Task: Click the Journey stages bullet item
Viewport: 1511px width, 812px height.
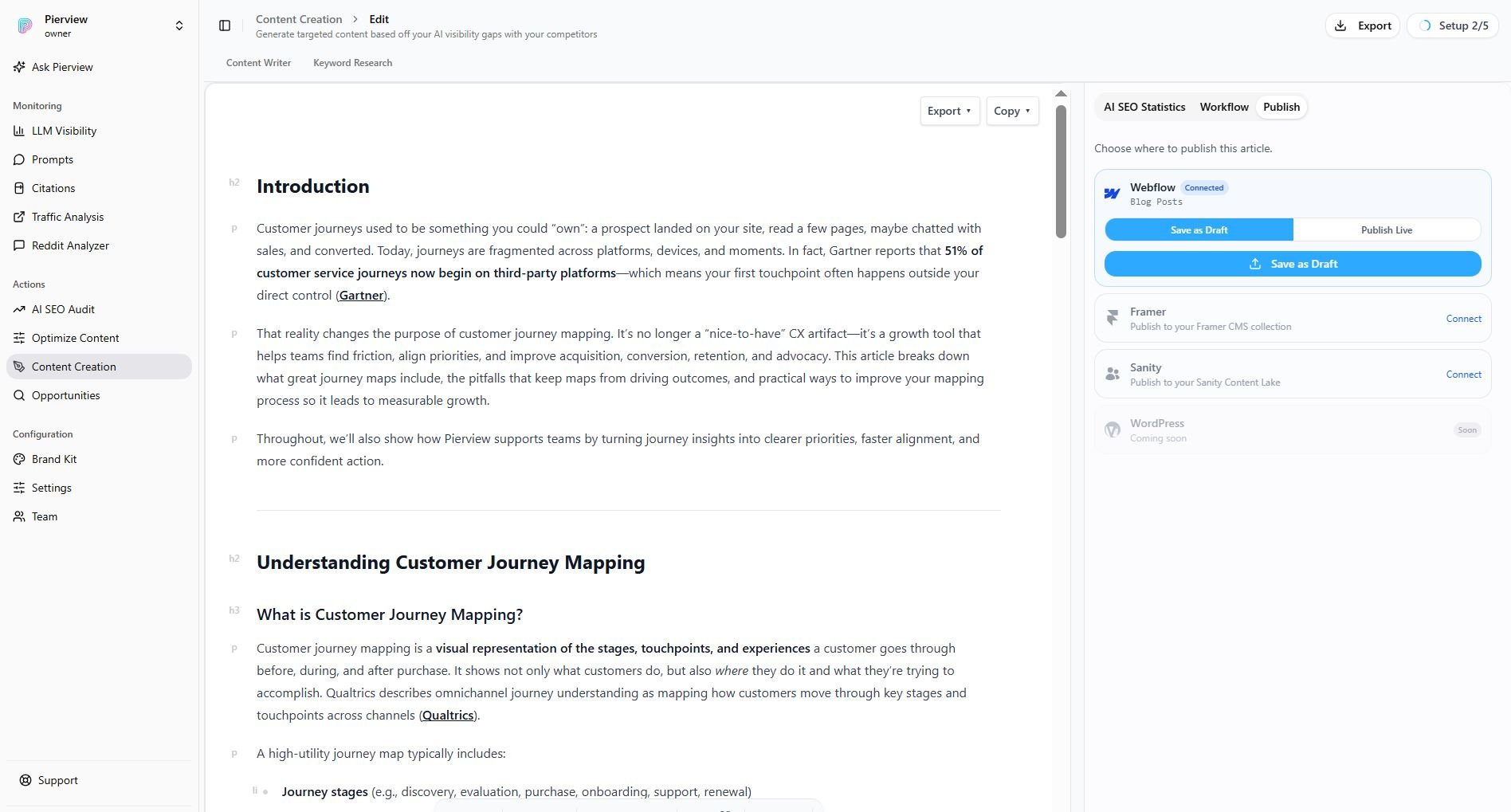Action: 516,792
